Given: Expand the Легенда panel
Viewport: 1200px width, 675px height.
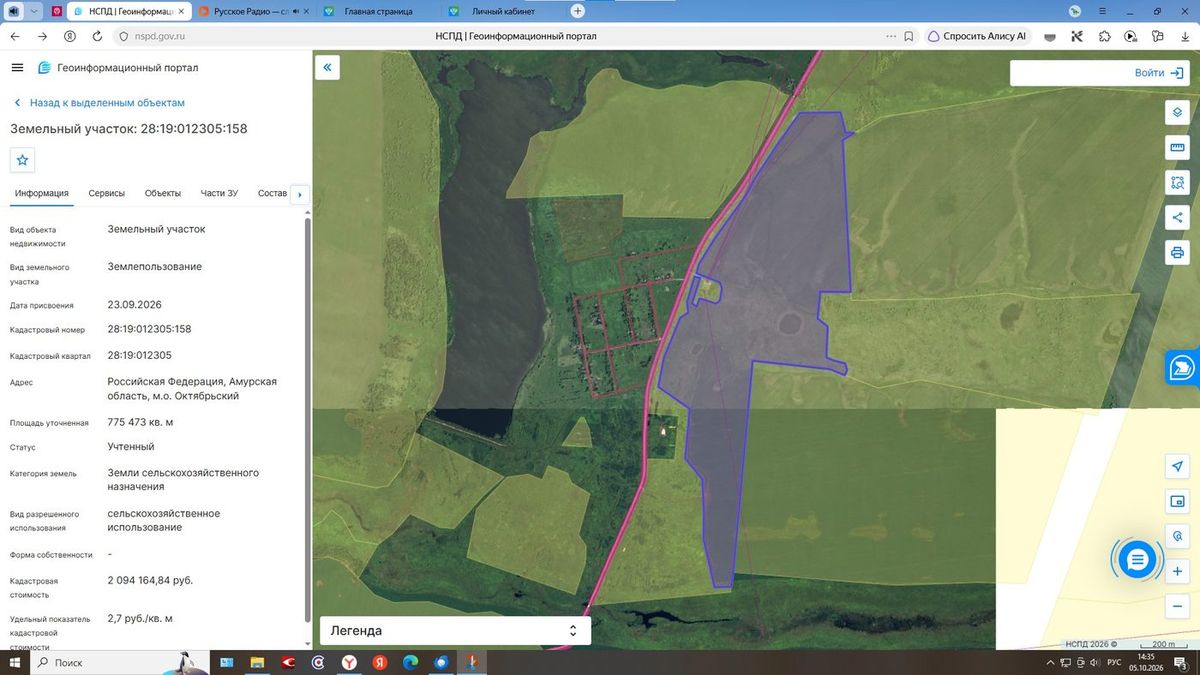Looking at the screenshot, I should (455, 631).
